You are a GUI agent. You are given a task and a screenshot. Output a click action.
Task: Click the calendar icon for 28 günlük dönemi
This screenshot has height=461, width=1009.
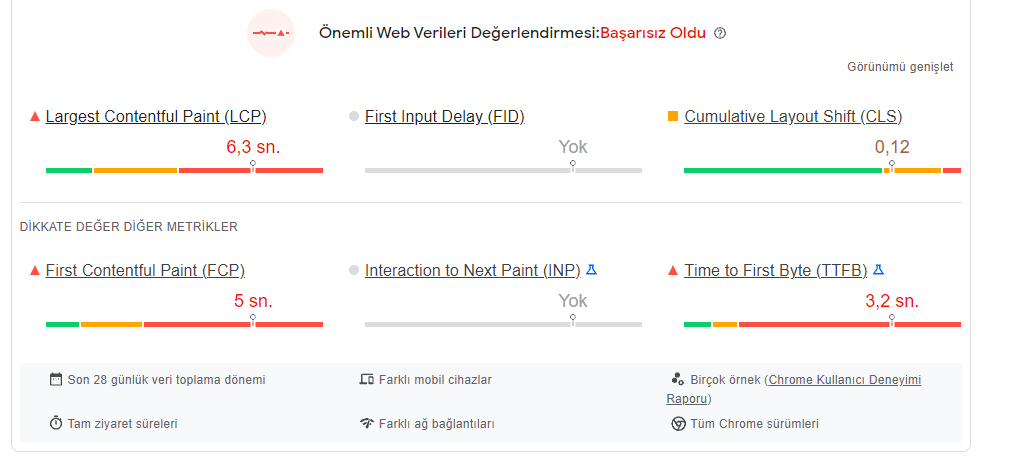tap(56, 379)
